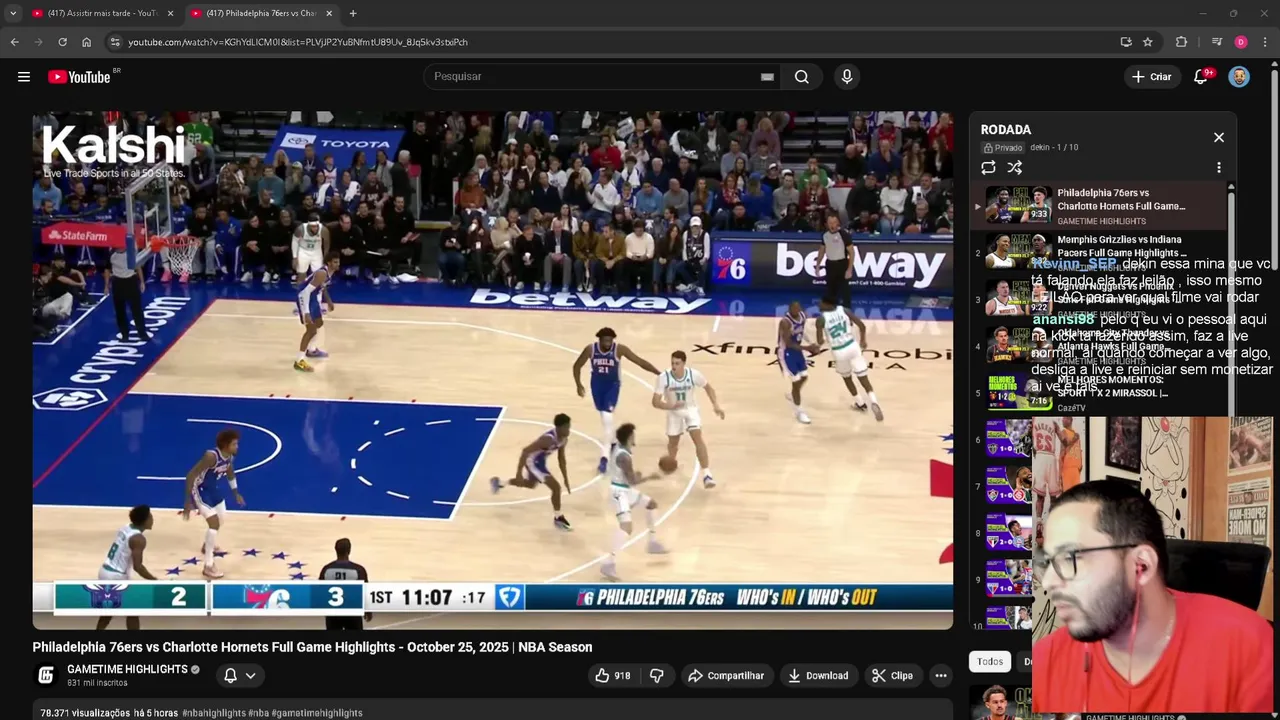Like the video with thumbs up
The image size is (1280, 720).
click(613, 676)
